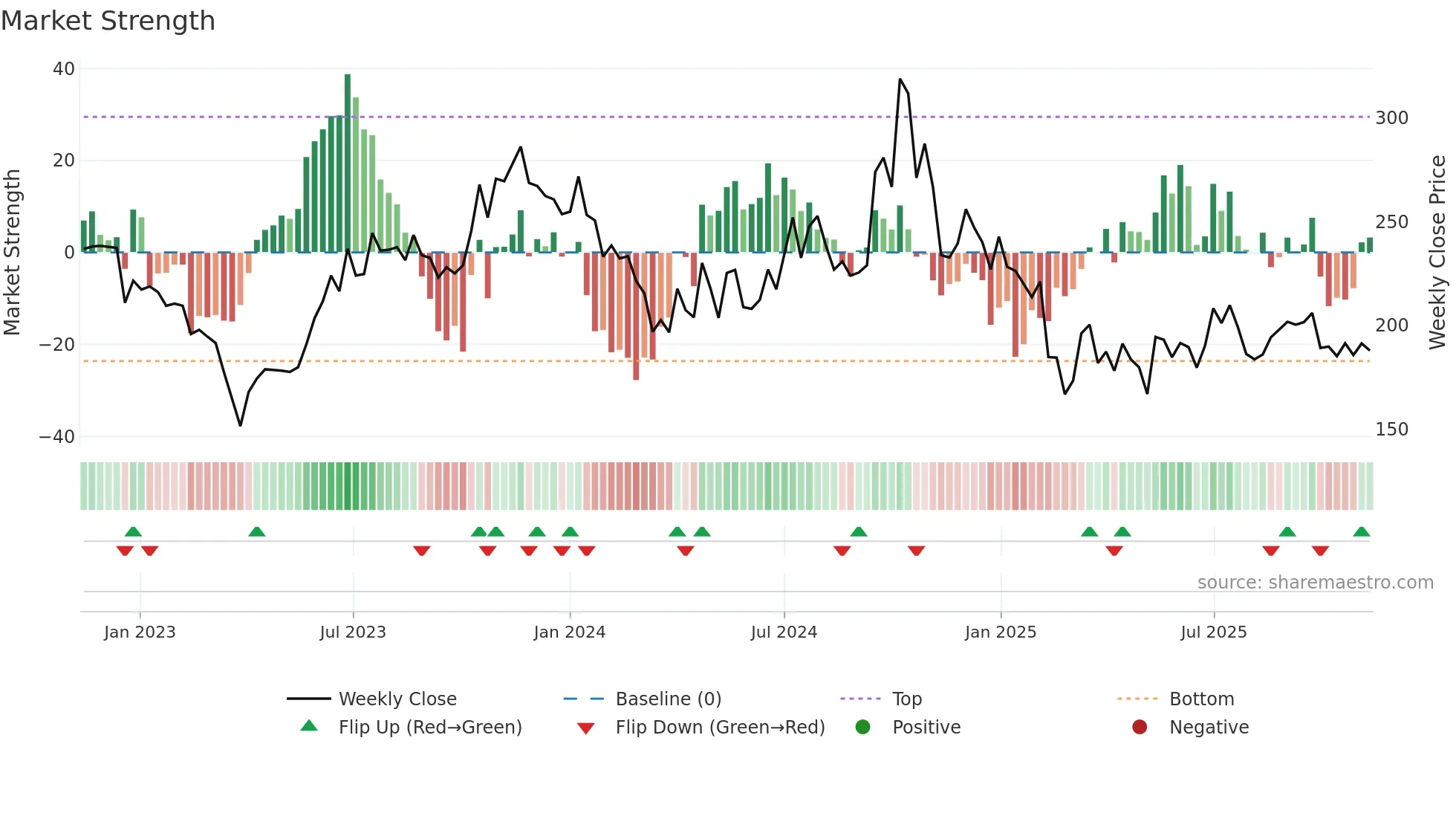
Task: Click Flip Down red triangle legend icon
Action: 585,728
